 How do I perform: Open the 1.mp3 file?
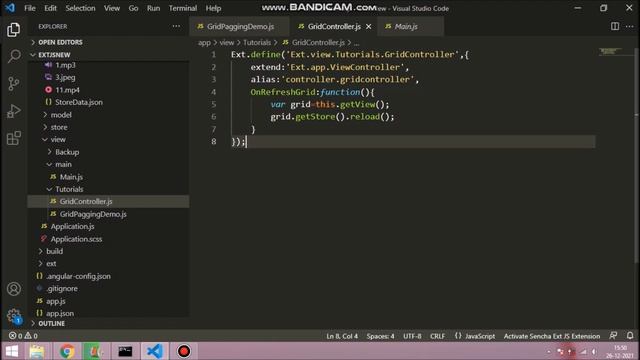coord(65,65)
